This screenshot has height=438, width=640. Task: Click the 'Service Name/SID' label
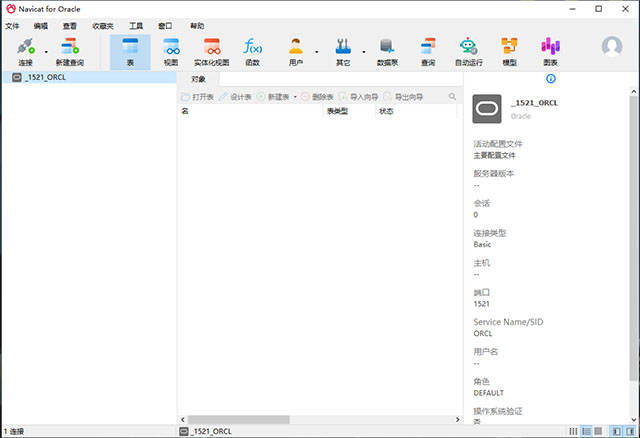click(x=508, y=322)
